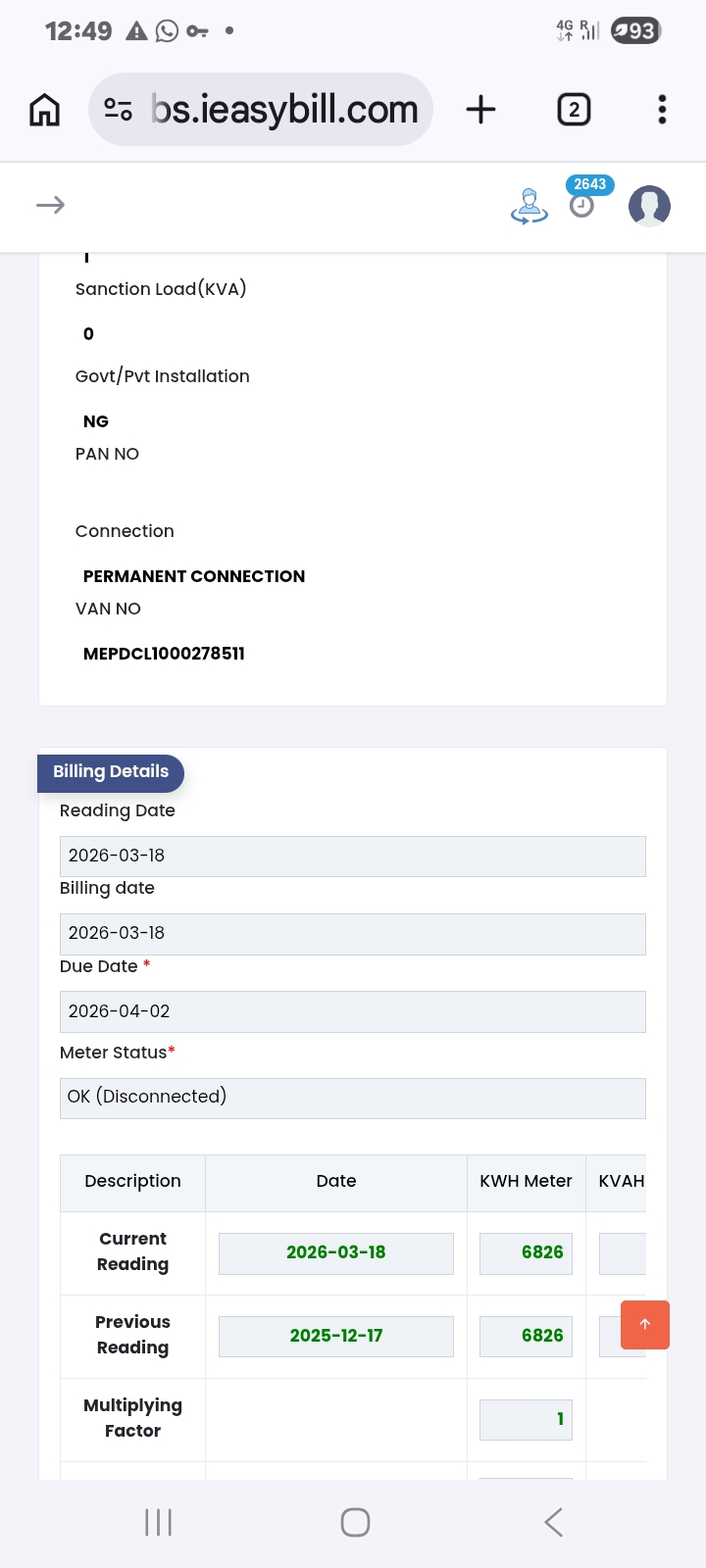Select the Reading Date field
This screenshot has height=1568, width=706.
pyautogui.click(x=352, y=857)
